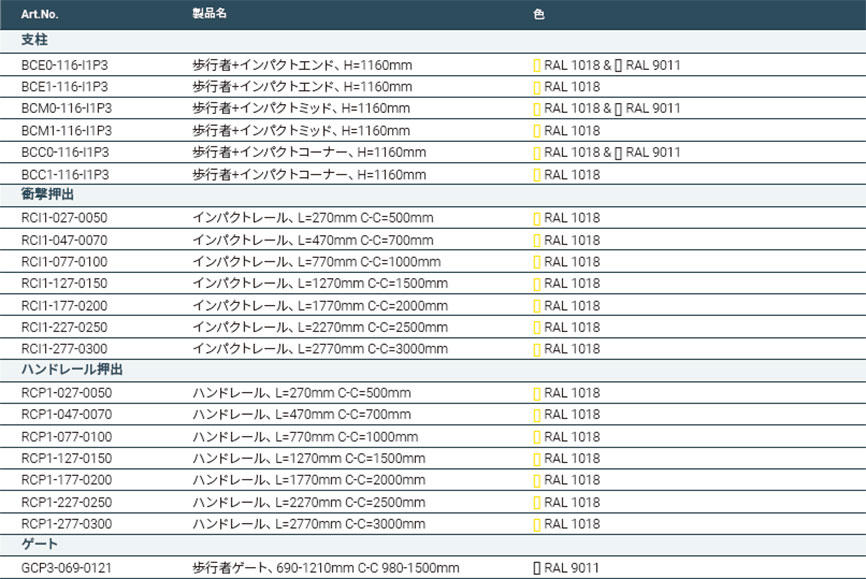The height and width of the screenshot is (579, 866).
Task: Click インパクトレール、L=1770mm C-C=2000mm
Action: [320, 306]
